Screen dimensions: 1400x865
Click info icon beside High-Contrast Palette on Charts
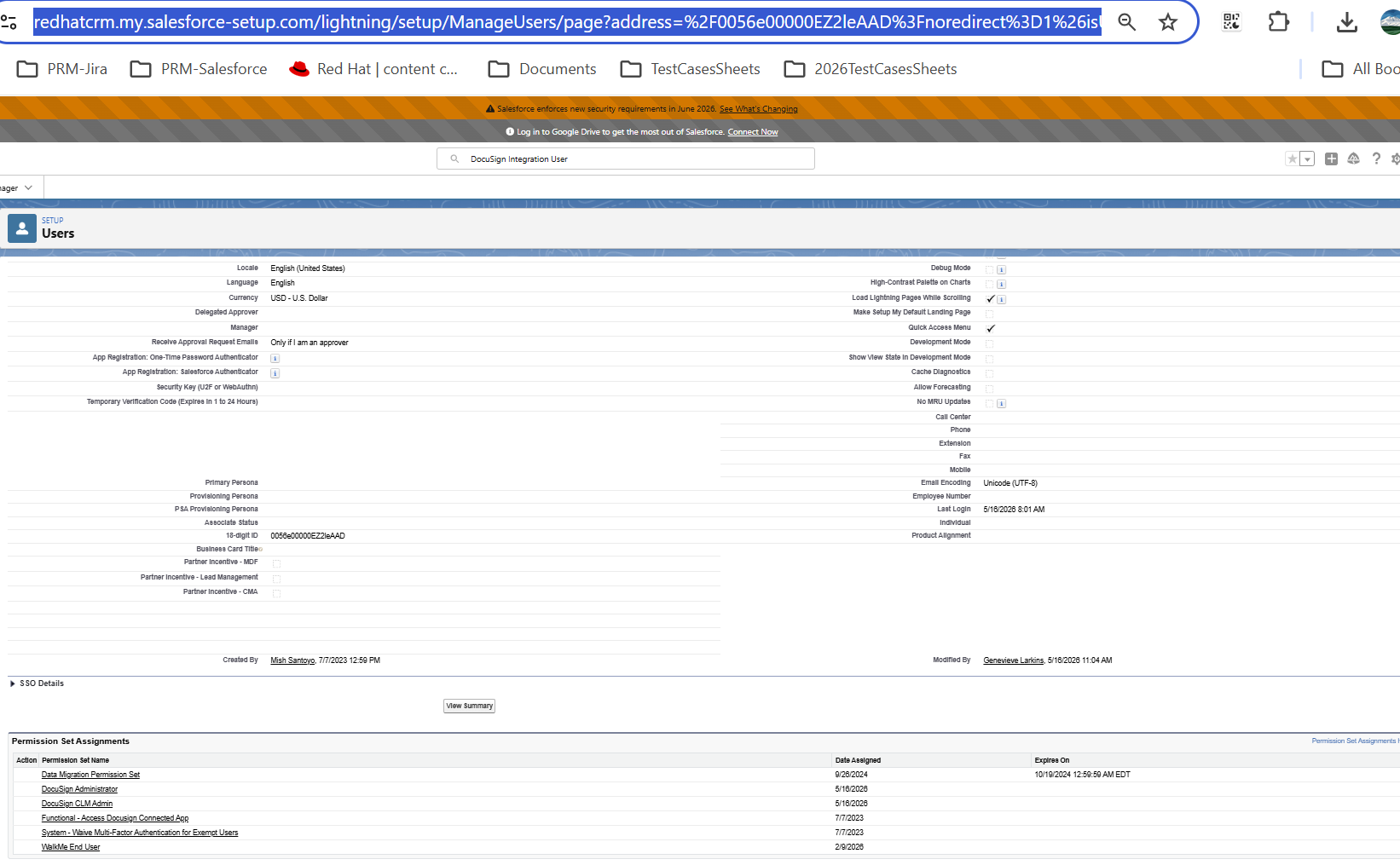click(x=1002, y=284)
